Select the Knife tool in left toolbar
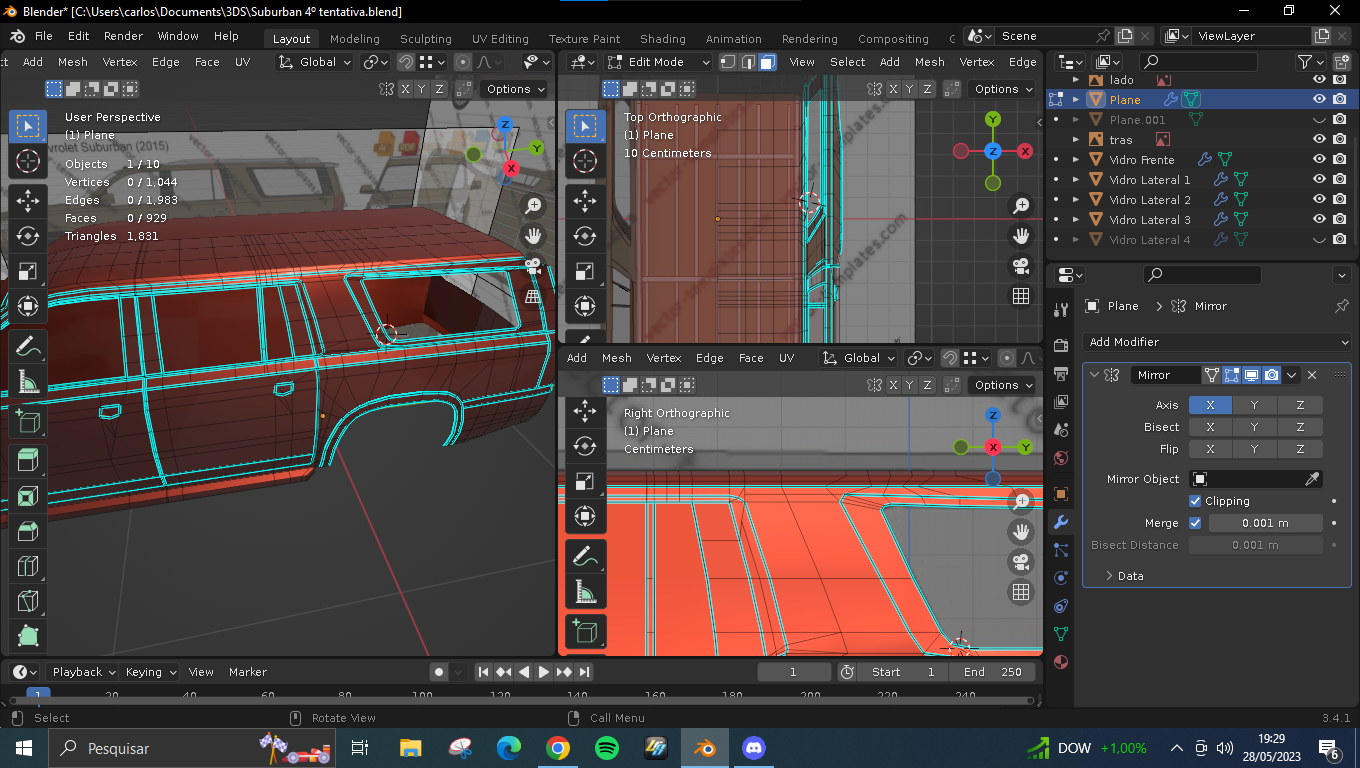The width and height of the screenshot is (1360, 768). (x=28, y=601)
